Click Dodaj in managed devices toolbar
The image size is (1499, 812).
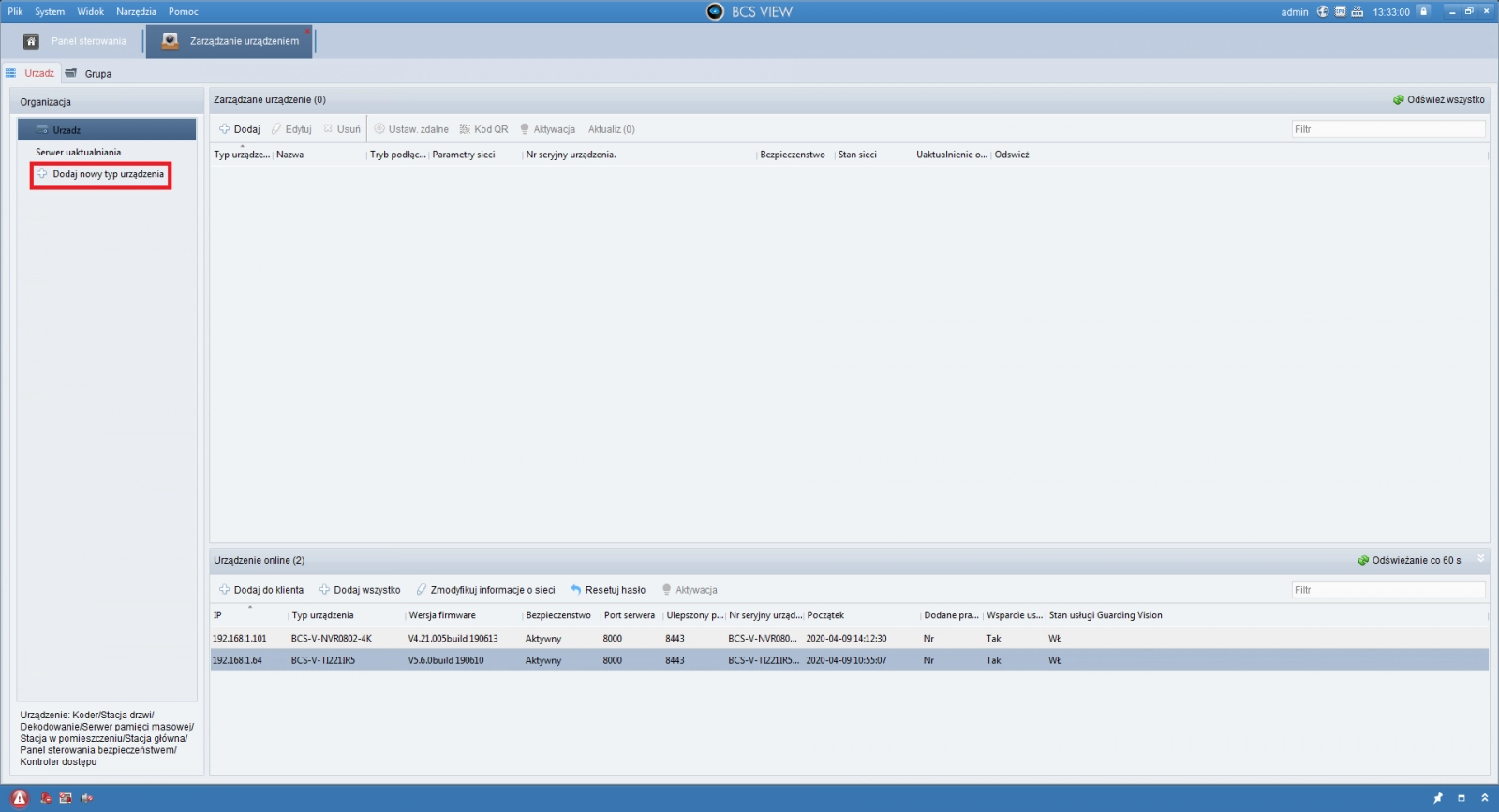tap(240, 129)
